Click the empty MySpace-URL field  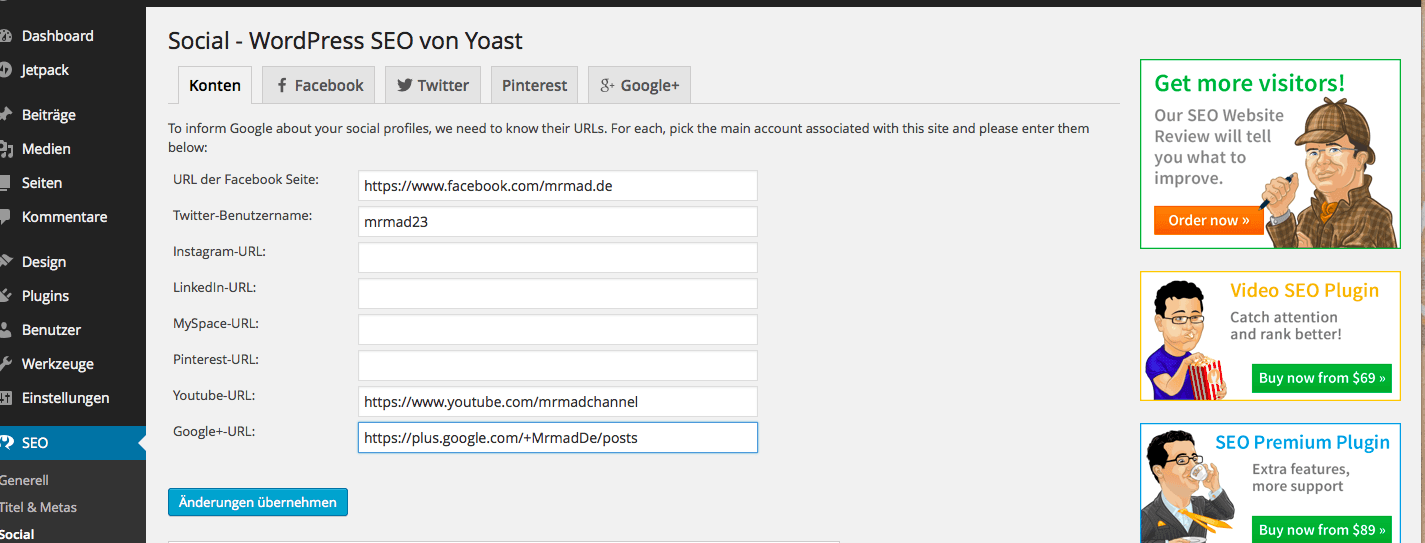(x=558, y=330)
